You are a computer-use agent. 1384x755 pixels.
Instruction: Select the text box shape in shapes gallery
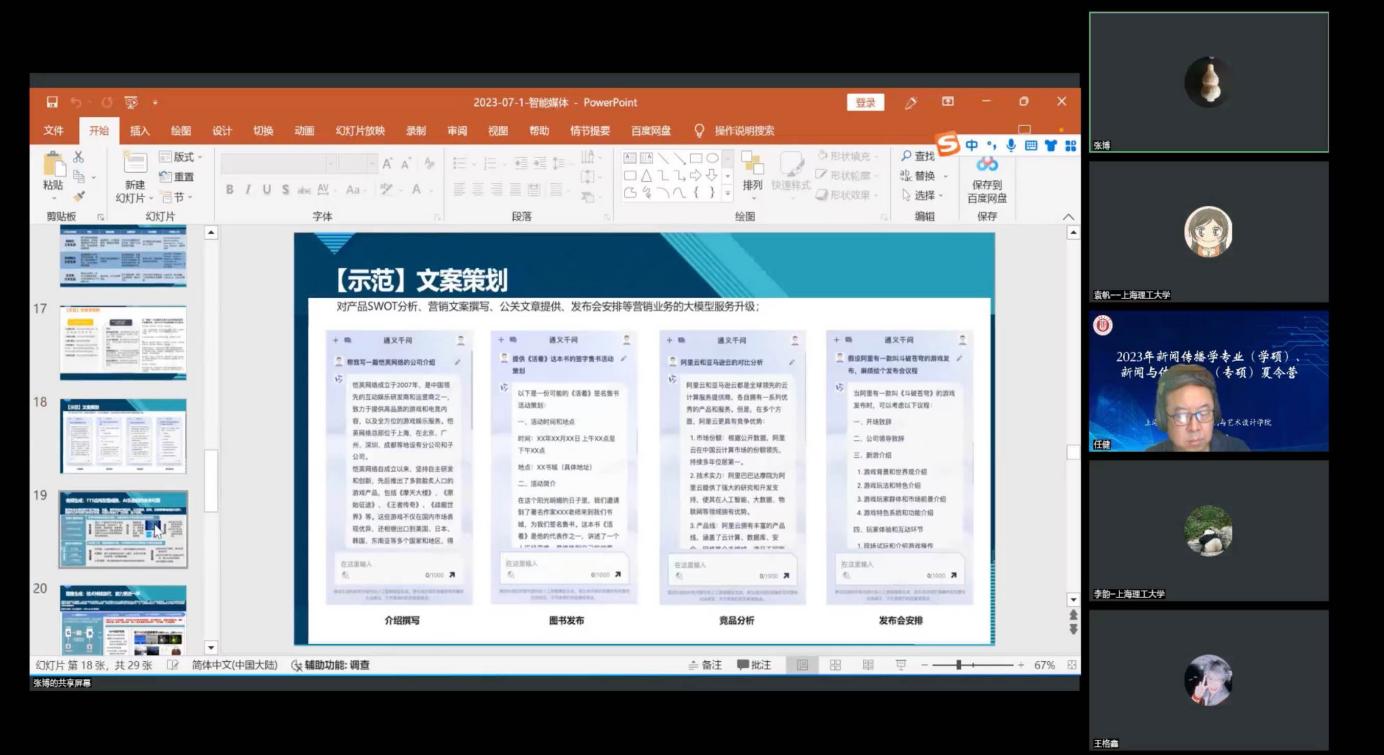[630, 158]
